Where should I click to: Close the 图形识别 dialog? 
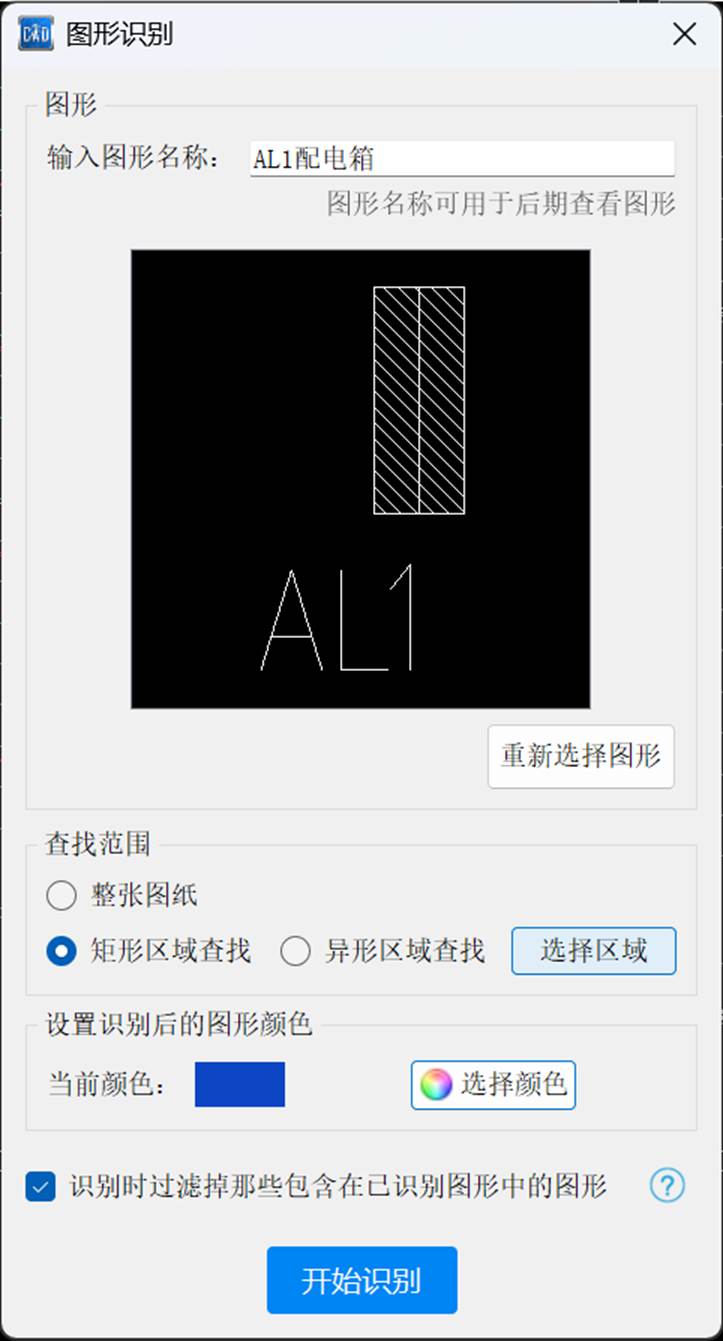coord(684,34)
